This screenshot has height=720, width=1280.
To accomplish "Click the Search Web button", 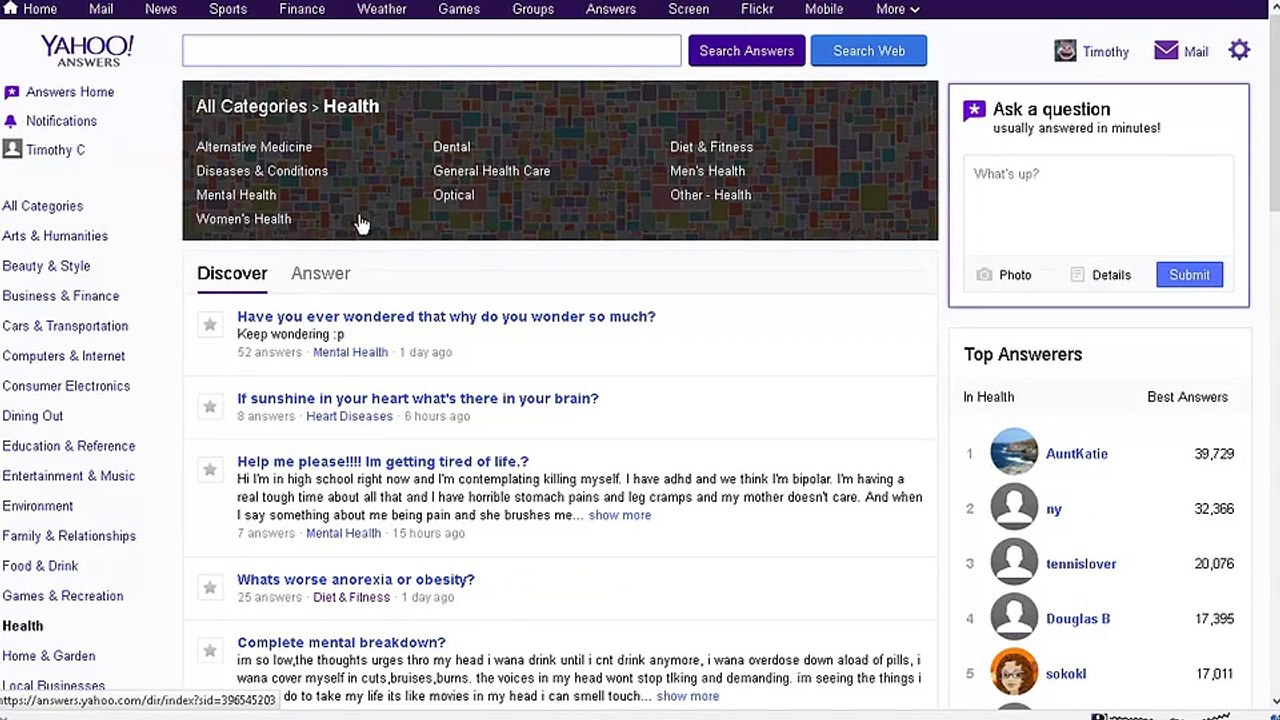I will click(x=869, y=51).
